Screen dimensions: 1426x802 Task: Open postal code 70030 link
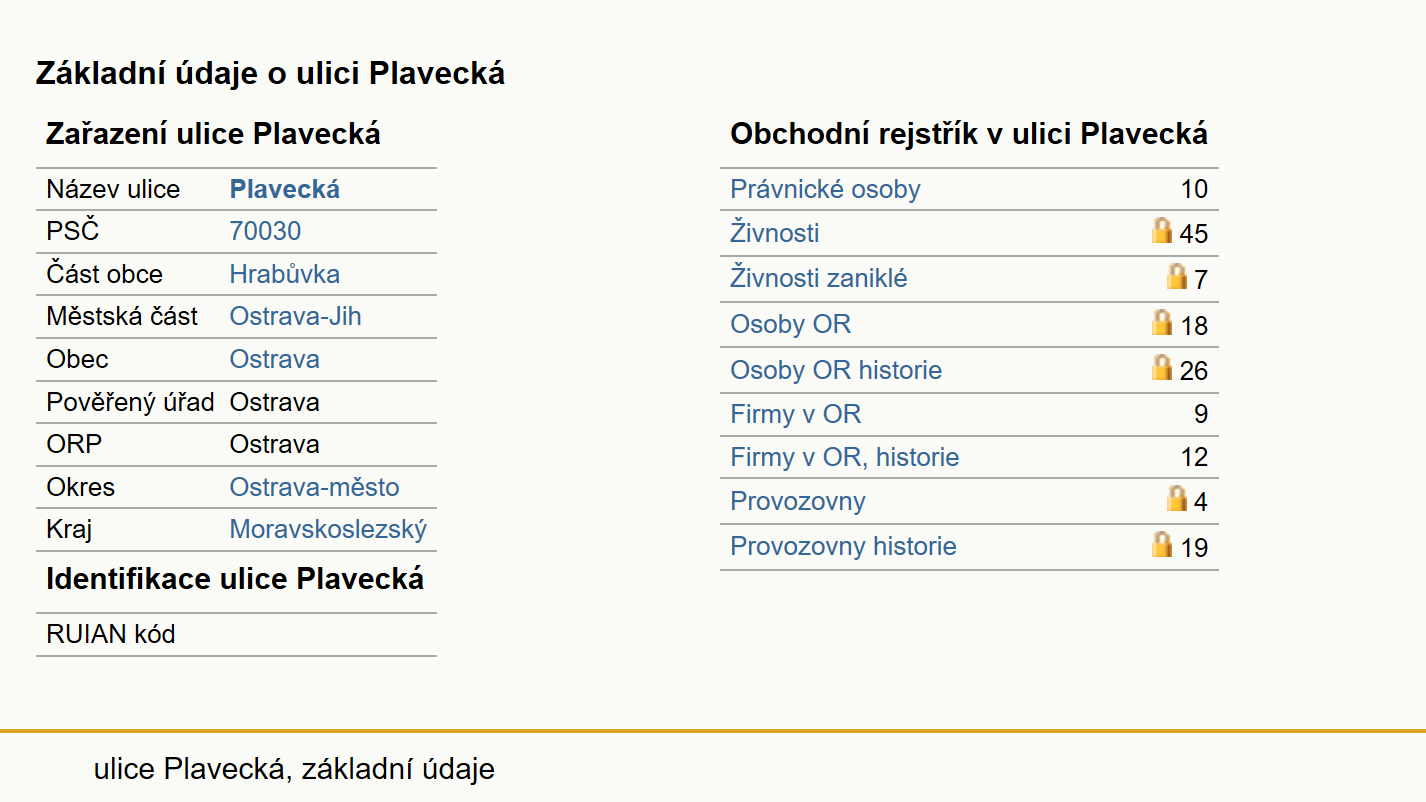click(265, 231)
